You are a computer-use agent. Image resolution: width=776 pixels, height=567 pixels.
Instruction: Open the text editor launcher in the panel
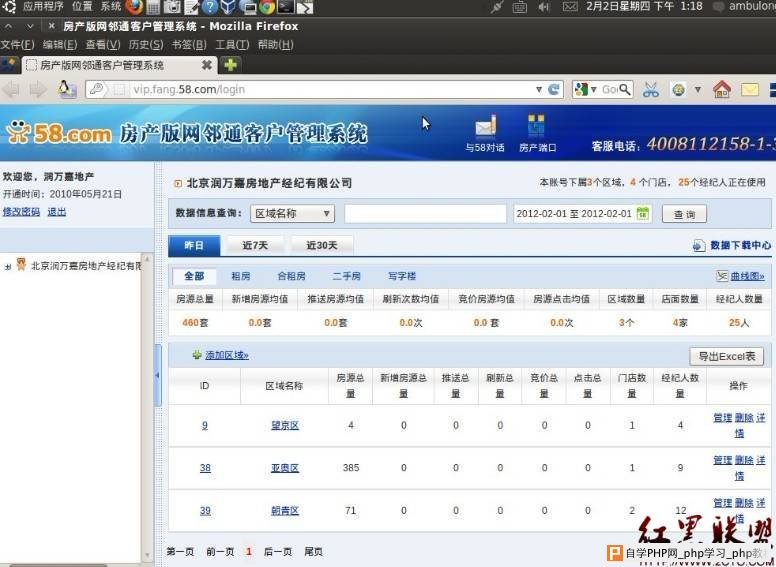(192, 7)
